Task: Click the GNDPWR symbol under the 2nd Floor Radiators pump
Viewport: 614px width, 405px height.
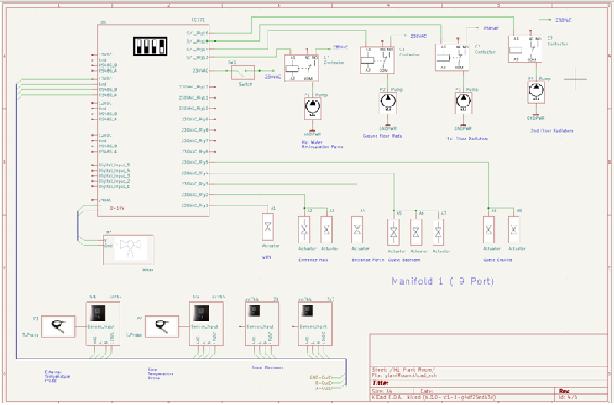Action: coord(536,117)
